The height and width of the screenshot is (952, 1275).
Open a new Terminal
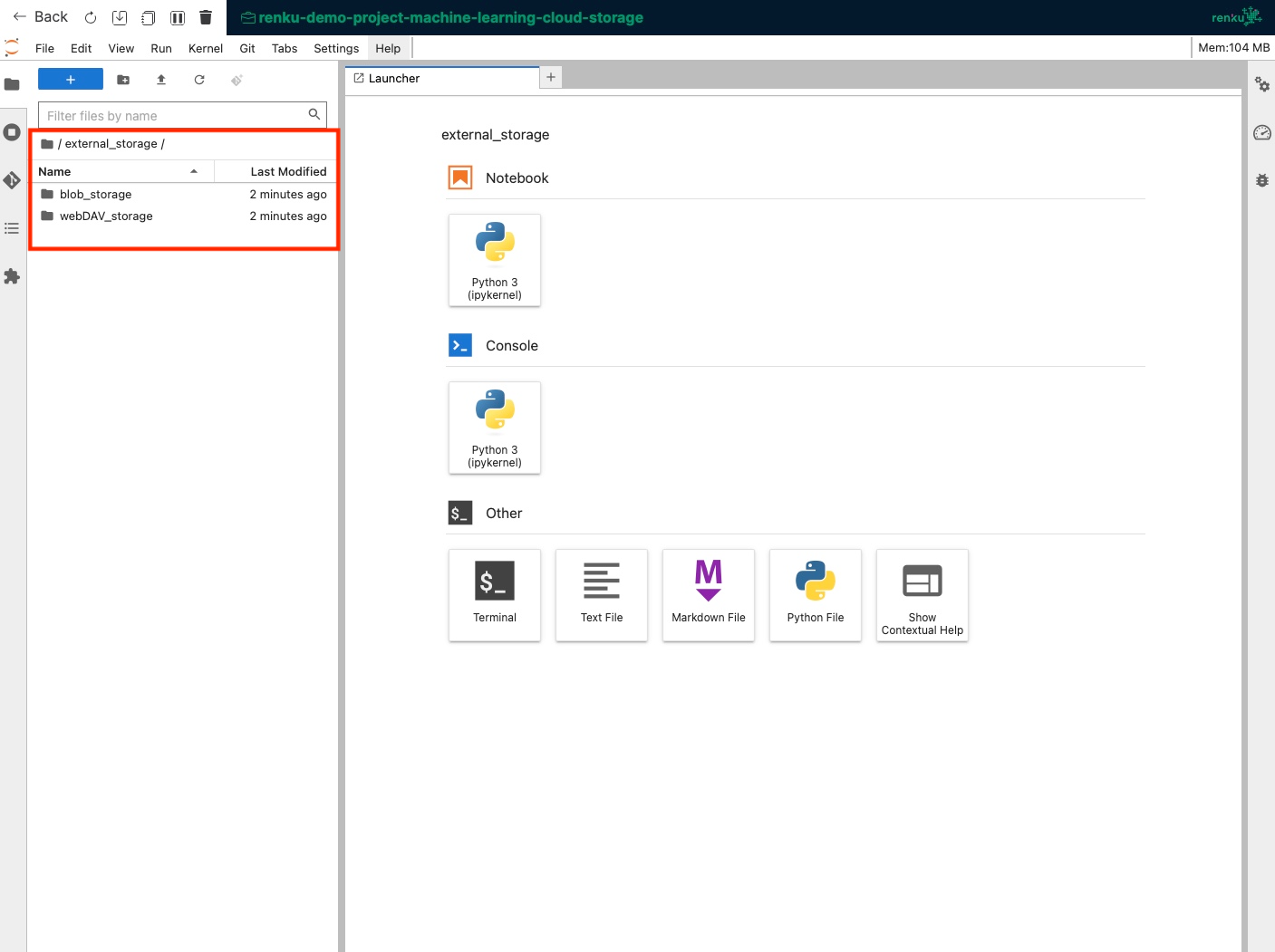coord(495,595)
